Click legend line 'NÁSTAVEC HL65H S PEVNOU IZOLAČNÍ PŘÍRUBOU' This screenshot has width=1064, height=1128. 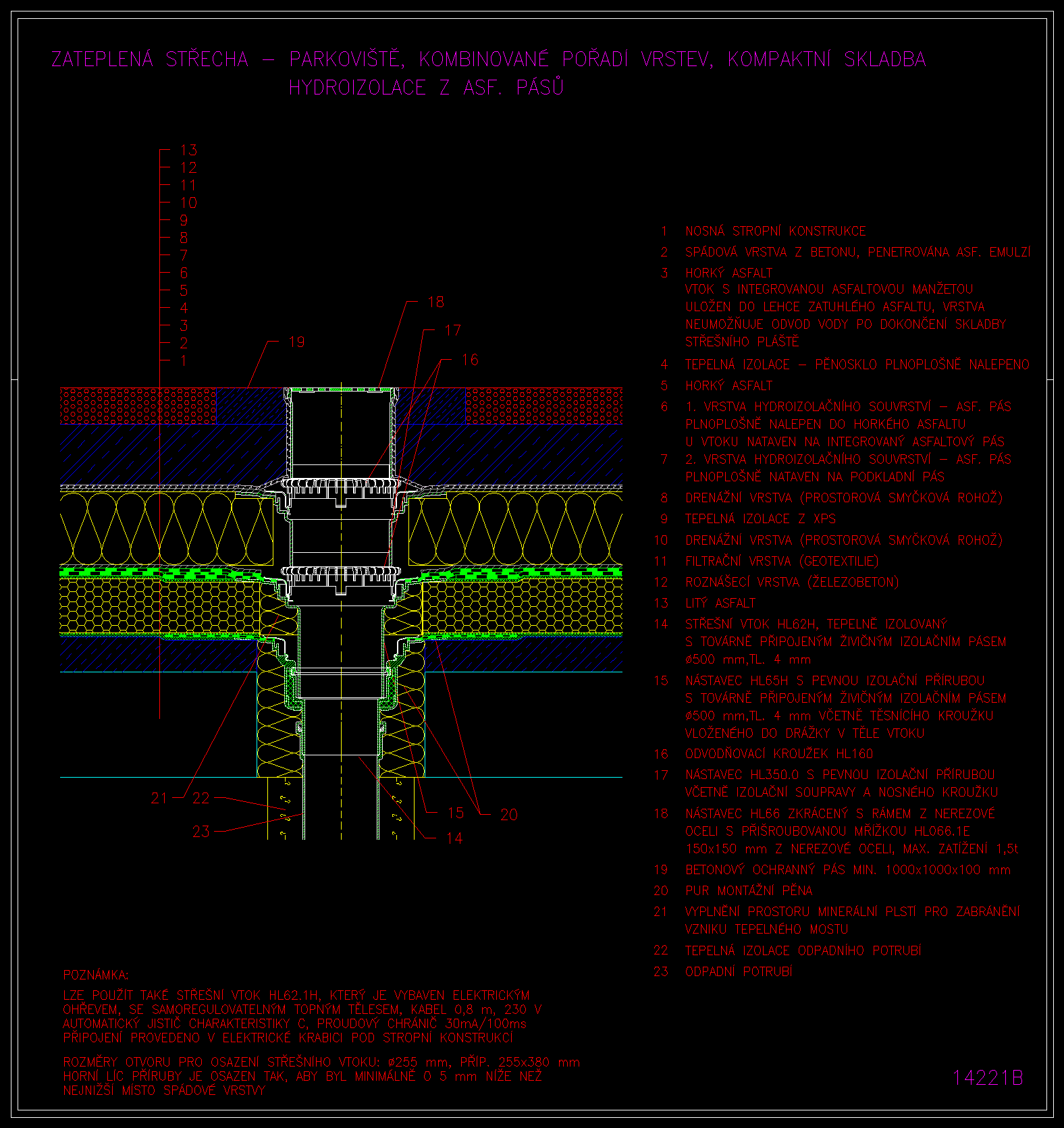coord(835,680)
